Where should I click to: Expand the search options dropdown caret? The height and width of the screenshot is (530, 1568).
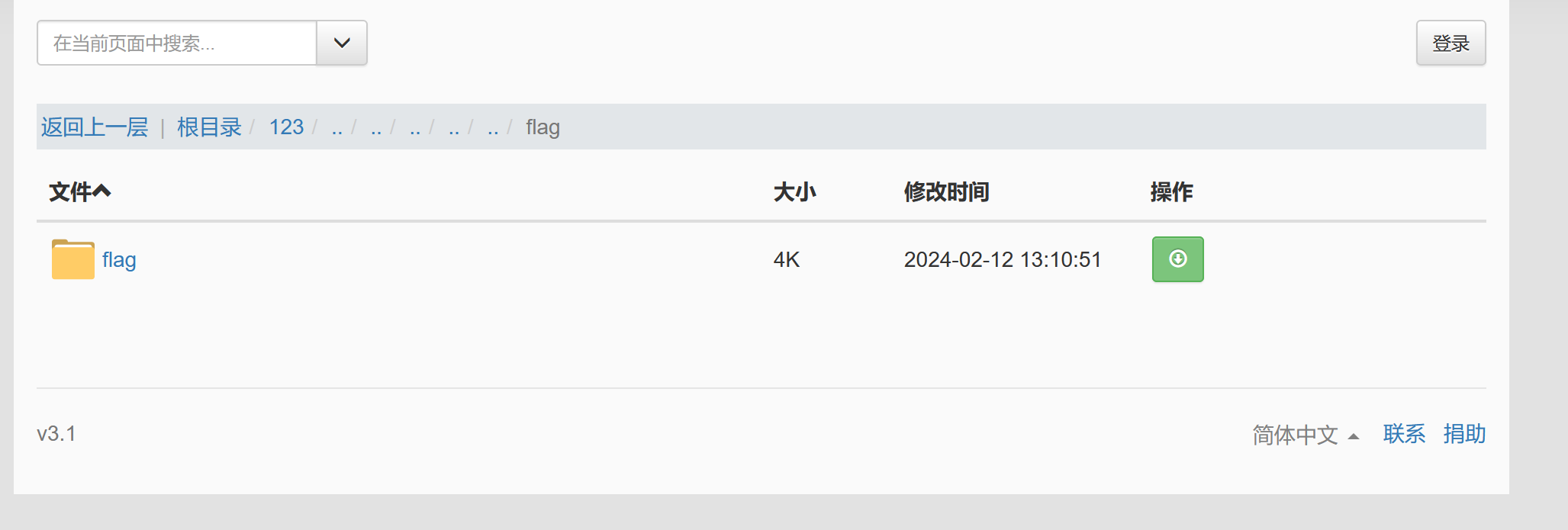[x=342, y=43]
